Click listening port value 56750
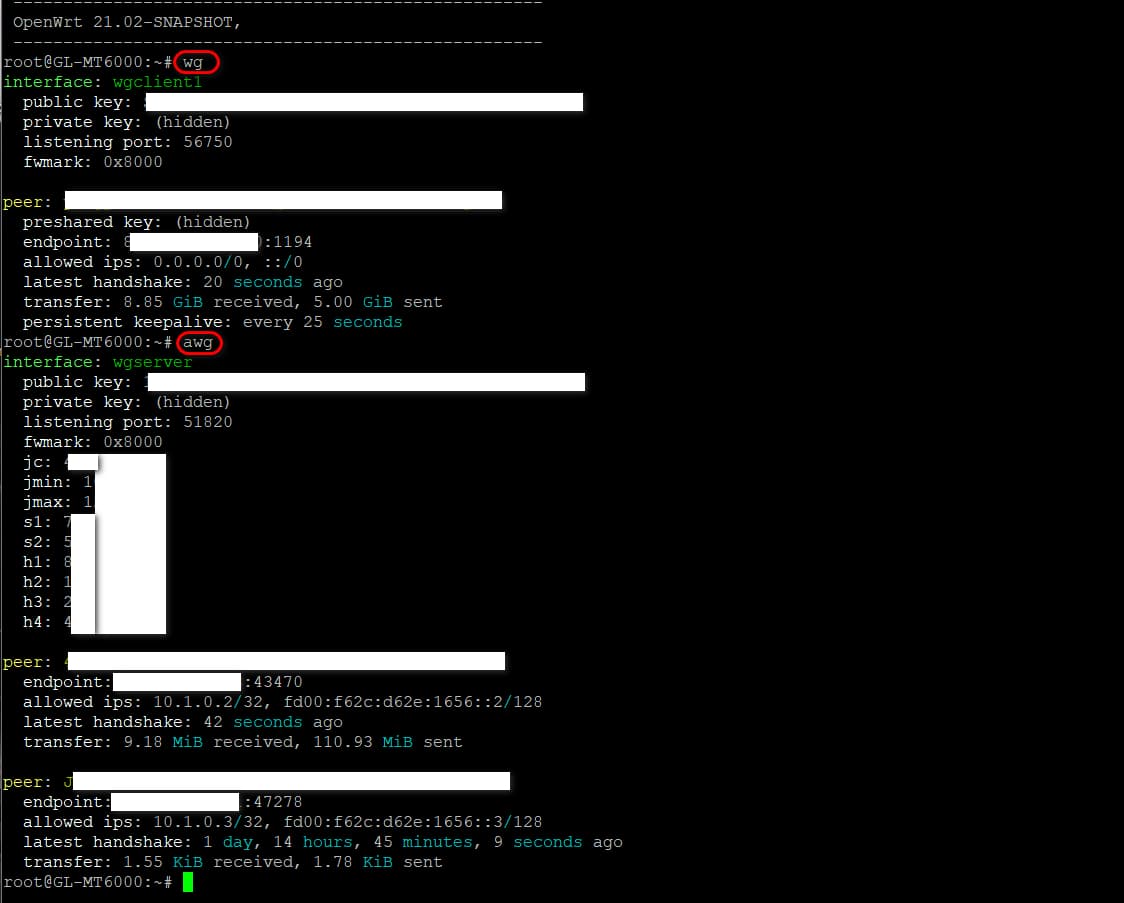Image resolution: width=1124 pixels, height=903 pixels. [208, 142]
